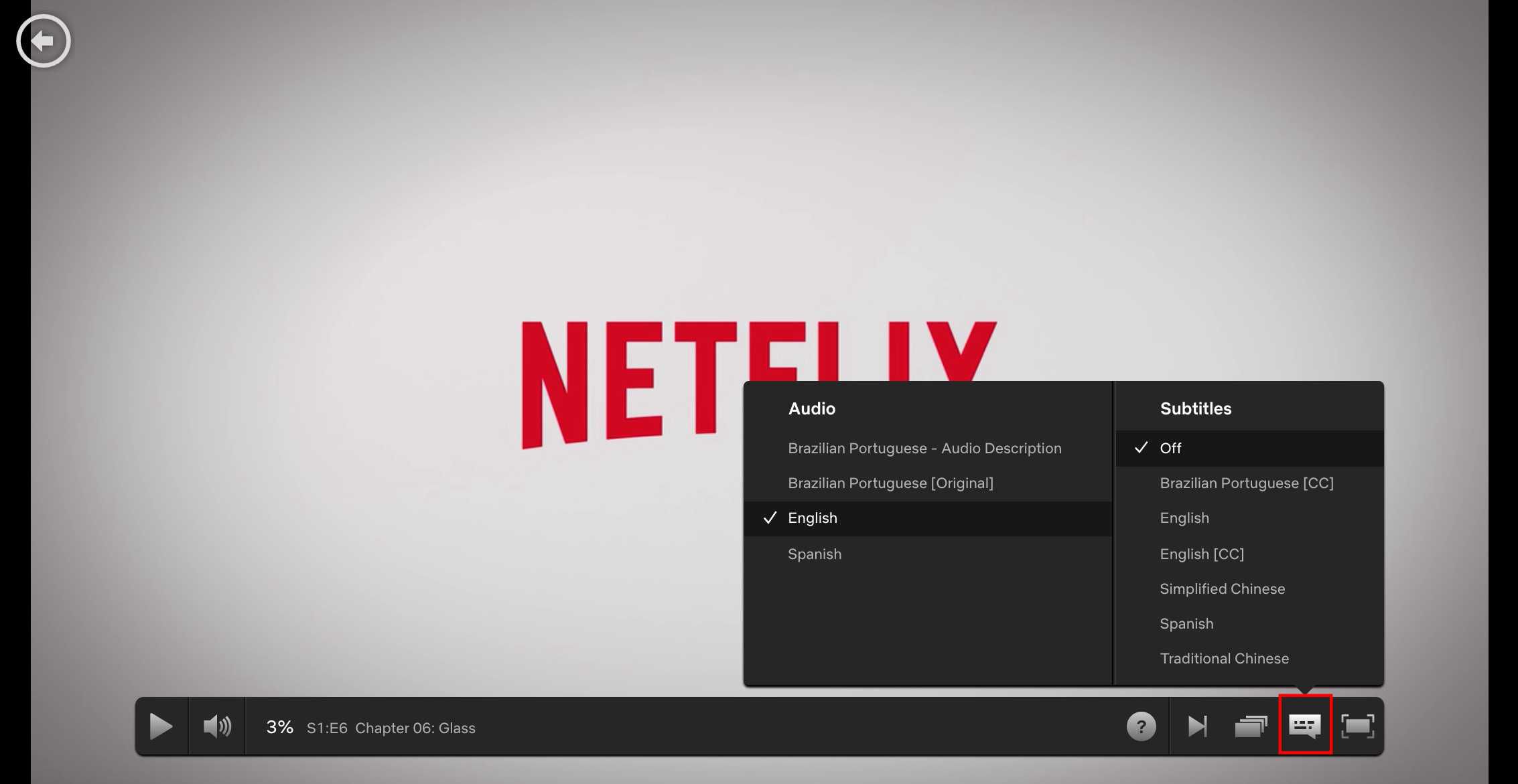
Task: Select Brazilian Portuguese Original audio
Action: (x=891, y=483)
